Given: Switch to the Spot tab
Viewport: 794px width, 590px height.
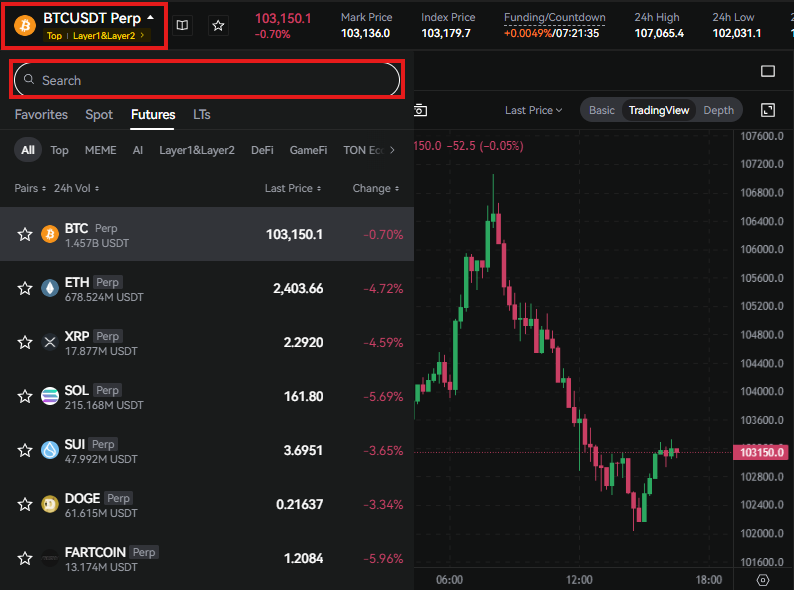Looking at the screenshot, I should click(99, 114).
